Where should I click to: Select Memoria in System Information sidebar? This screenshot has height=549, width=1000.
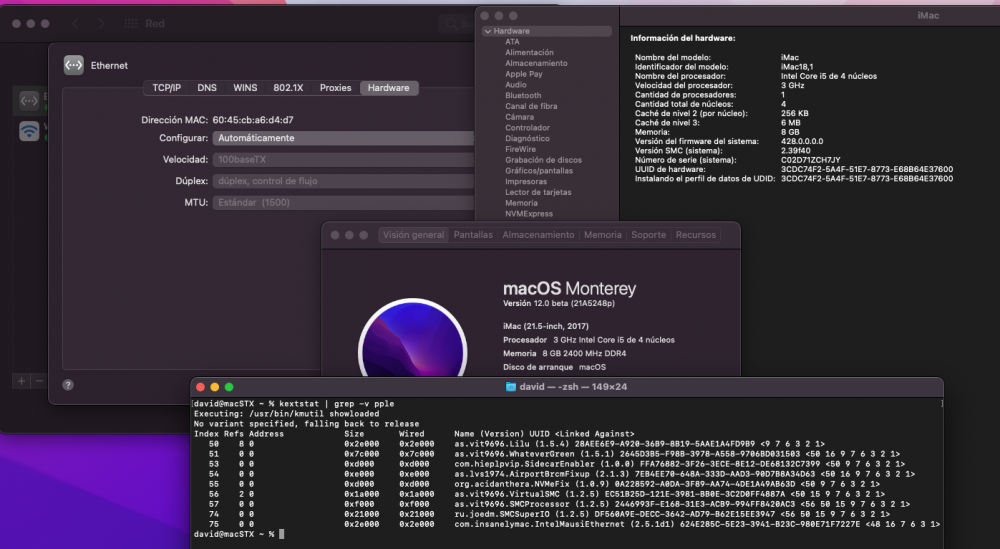tap(521, 203)
